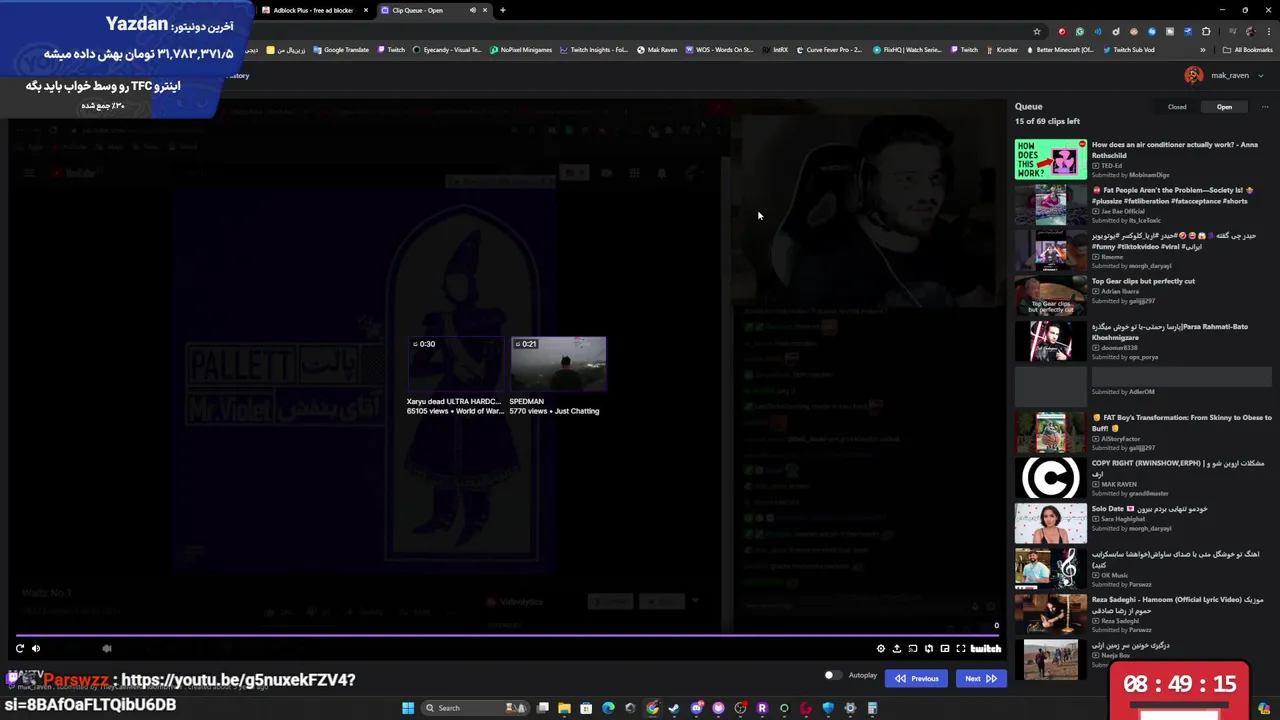1280x720 pixels.
Task: Open the Mak Raven bookmark
Action: click(x=657, y=50)
